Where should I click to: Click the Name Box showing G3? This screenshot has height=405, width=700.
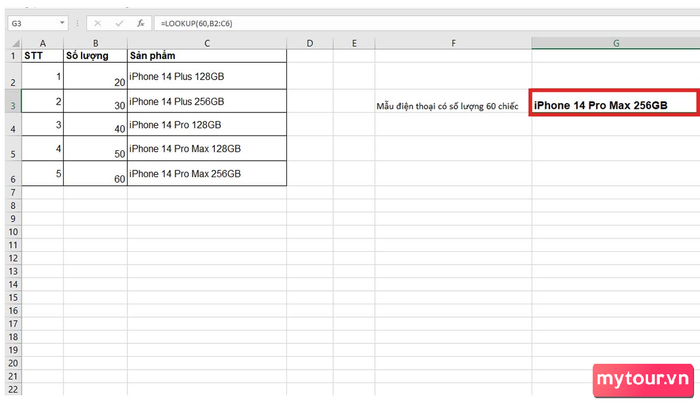pos(33,23)
